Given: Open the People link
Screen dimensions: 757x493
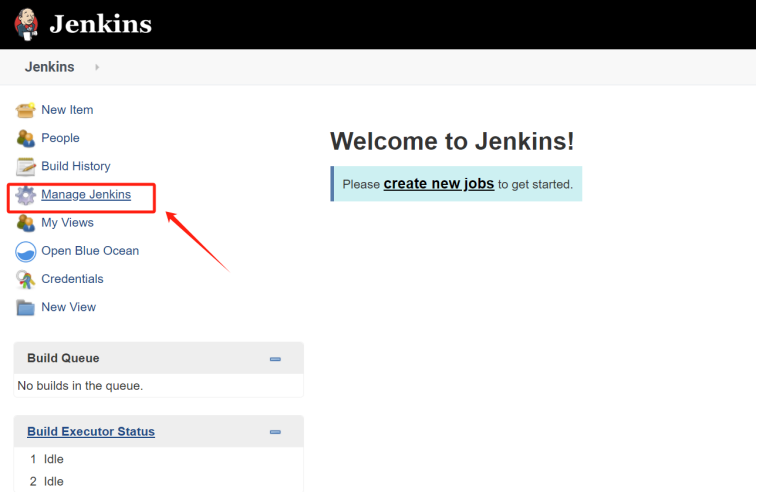Looking at the screenshot, I should (60, 138).
